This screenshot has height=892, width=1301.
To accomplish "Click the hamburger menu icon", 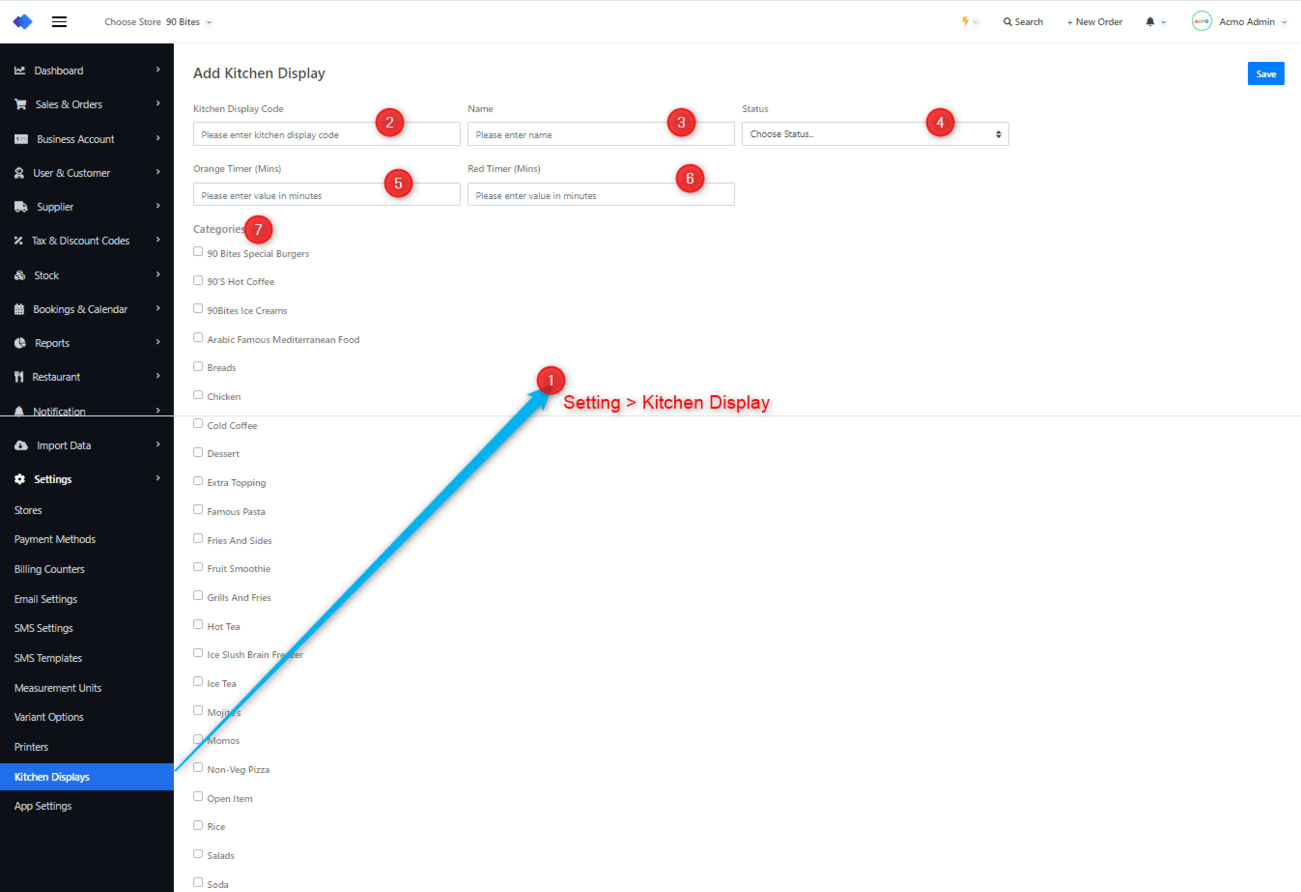I will coord(59,22).
